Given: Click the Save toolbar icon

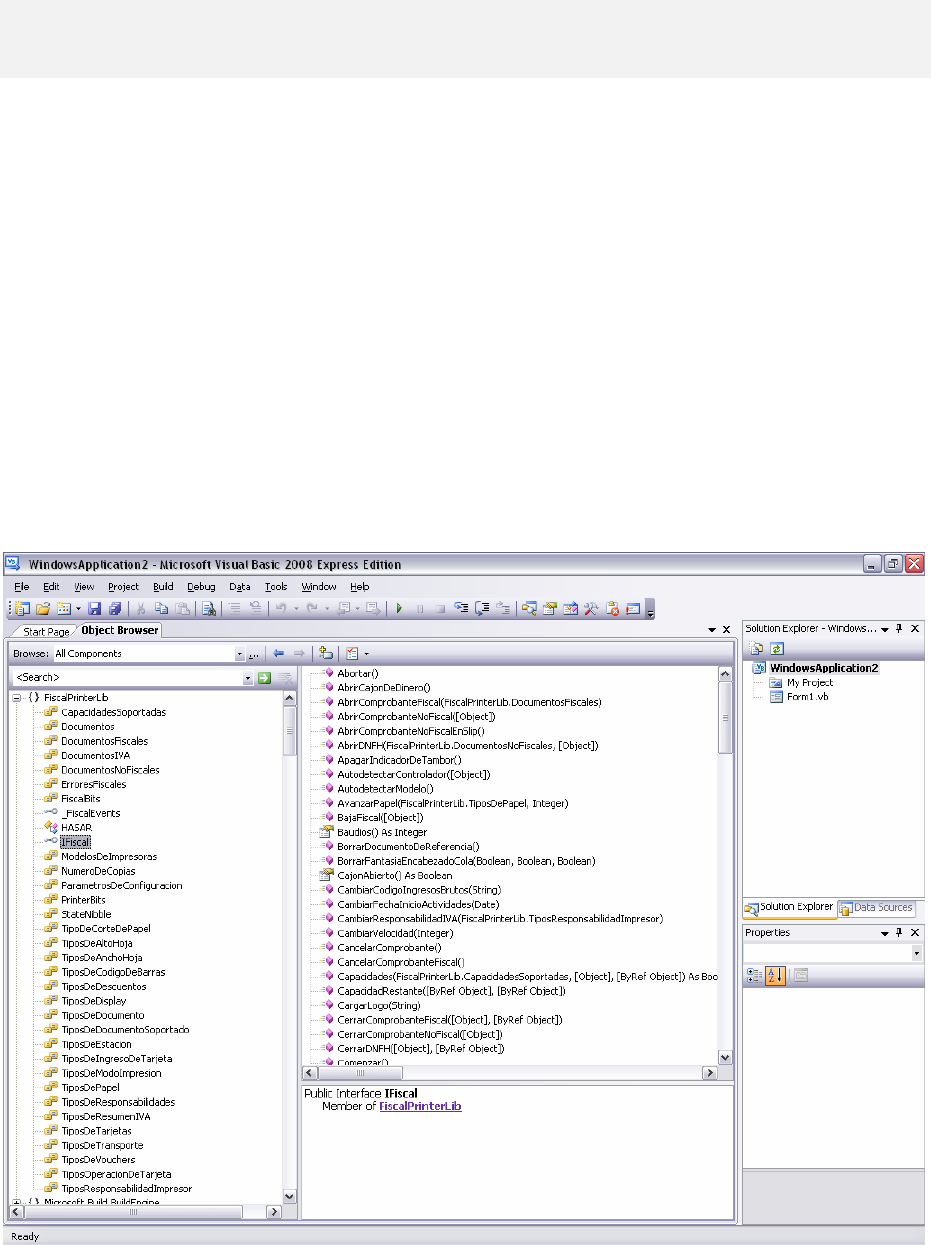Looking at the screenshot, I should pyautogui.click(x=95, y=608).
